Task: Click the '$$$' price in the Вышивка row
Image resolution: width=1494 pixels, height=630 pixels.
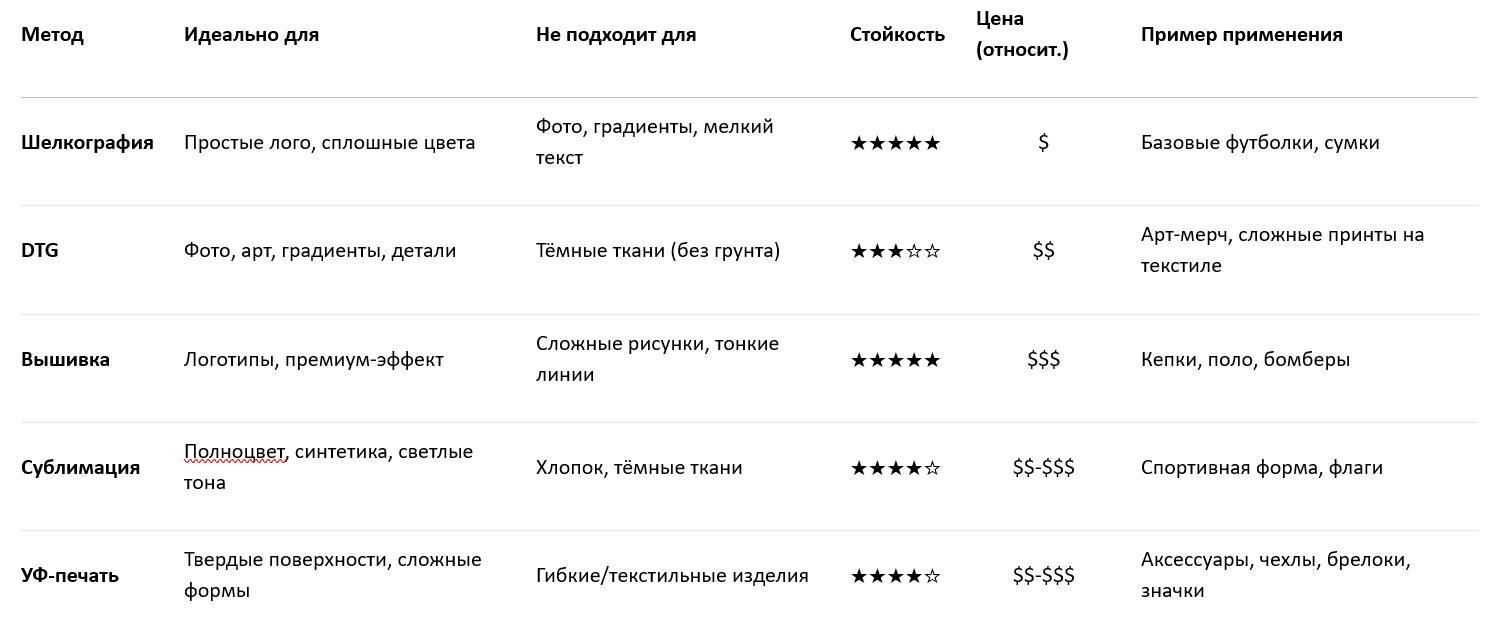Action: (1043, 360)
